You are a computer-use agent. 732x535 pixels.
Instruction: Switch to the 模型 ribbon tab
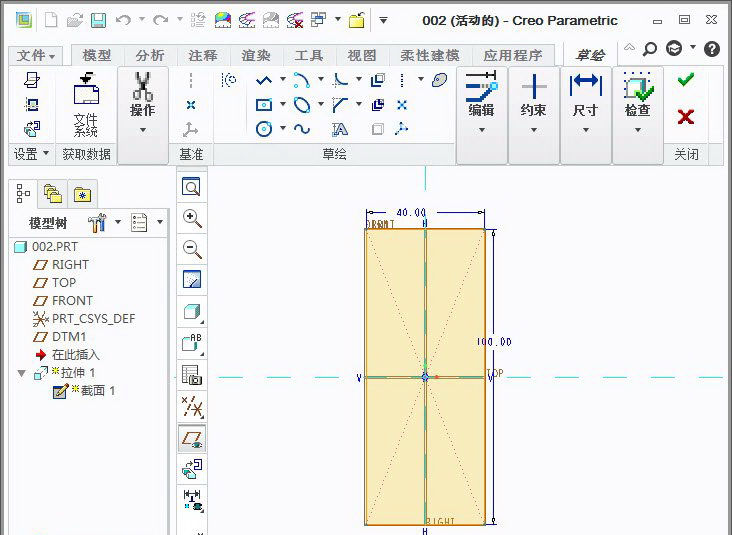pos(97,56)
